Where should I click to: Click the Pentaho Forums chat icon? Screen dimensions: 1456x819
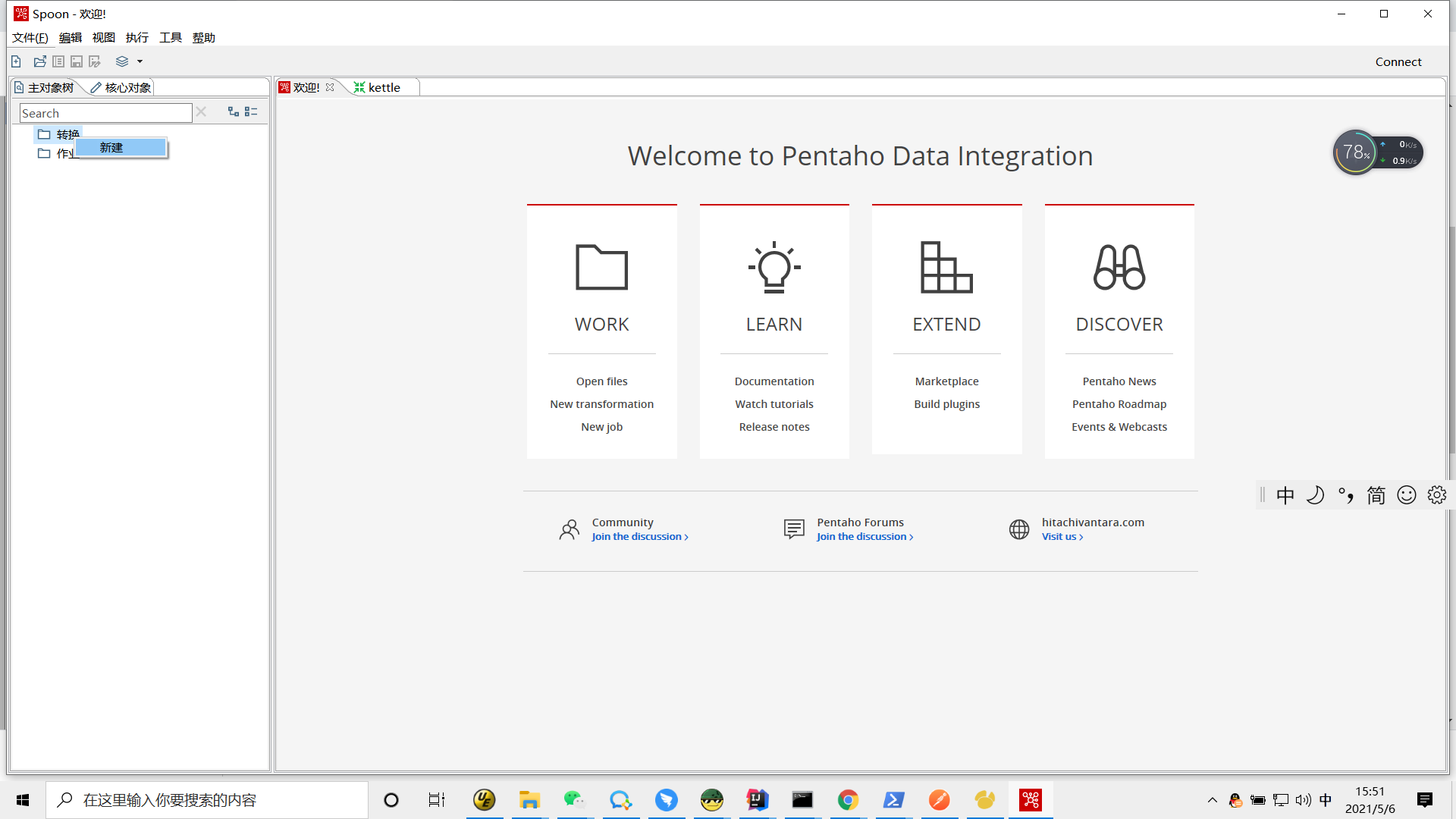(x=794, y=529)
